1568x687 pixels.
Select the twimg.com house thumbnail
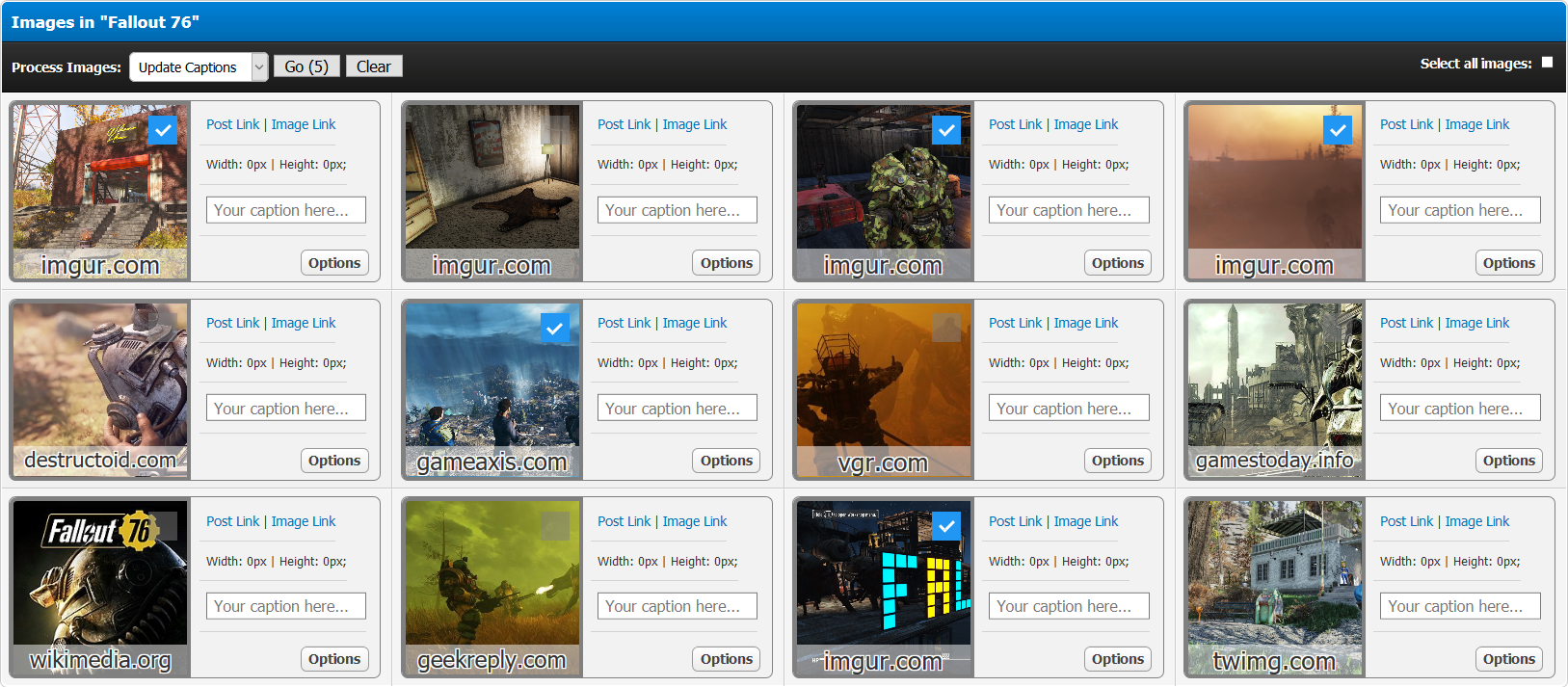(1275, 588)
